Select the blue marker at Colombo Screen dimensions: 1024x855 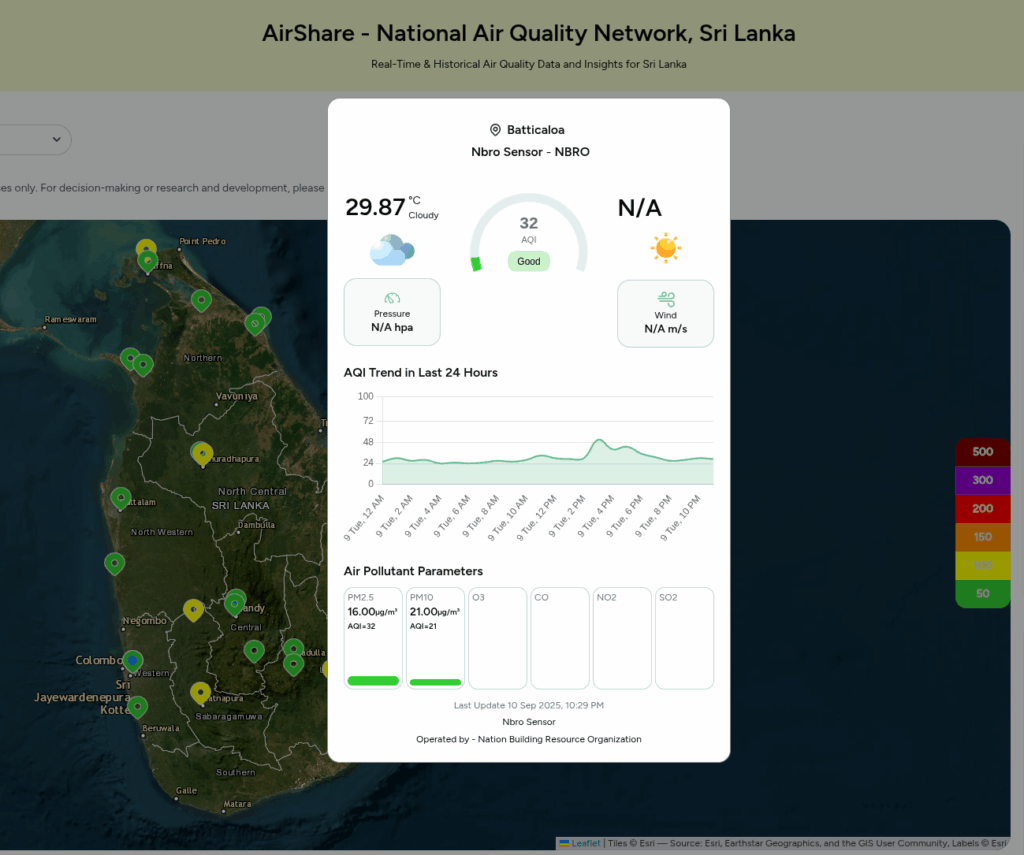point(133,661)
